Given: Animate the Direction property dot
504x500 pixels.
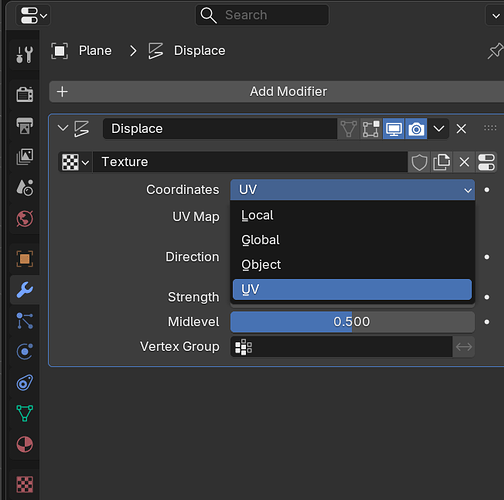Looking at the screenshot, I should tap(487, 257).
